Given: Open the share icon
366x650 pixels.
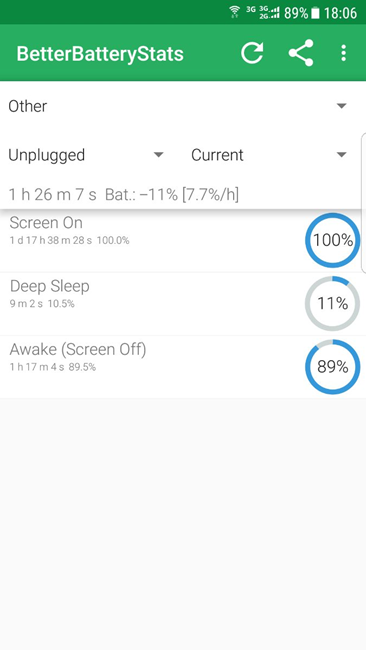Looking at the screenshot, I should click(x=301, y=53).
